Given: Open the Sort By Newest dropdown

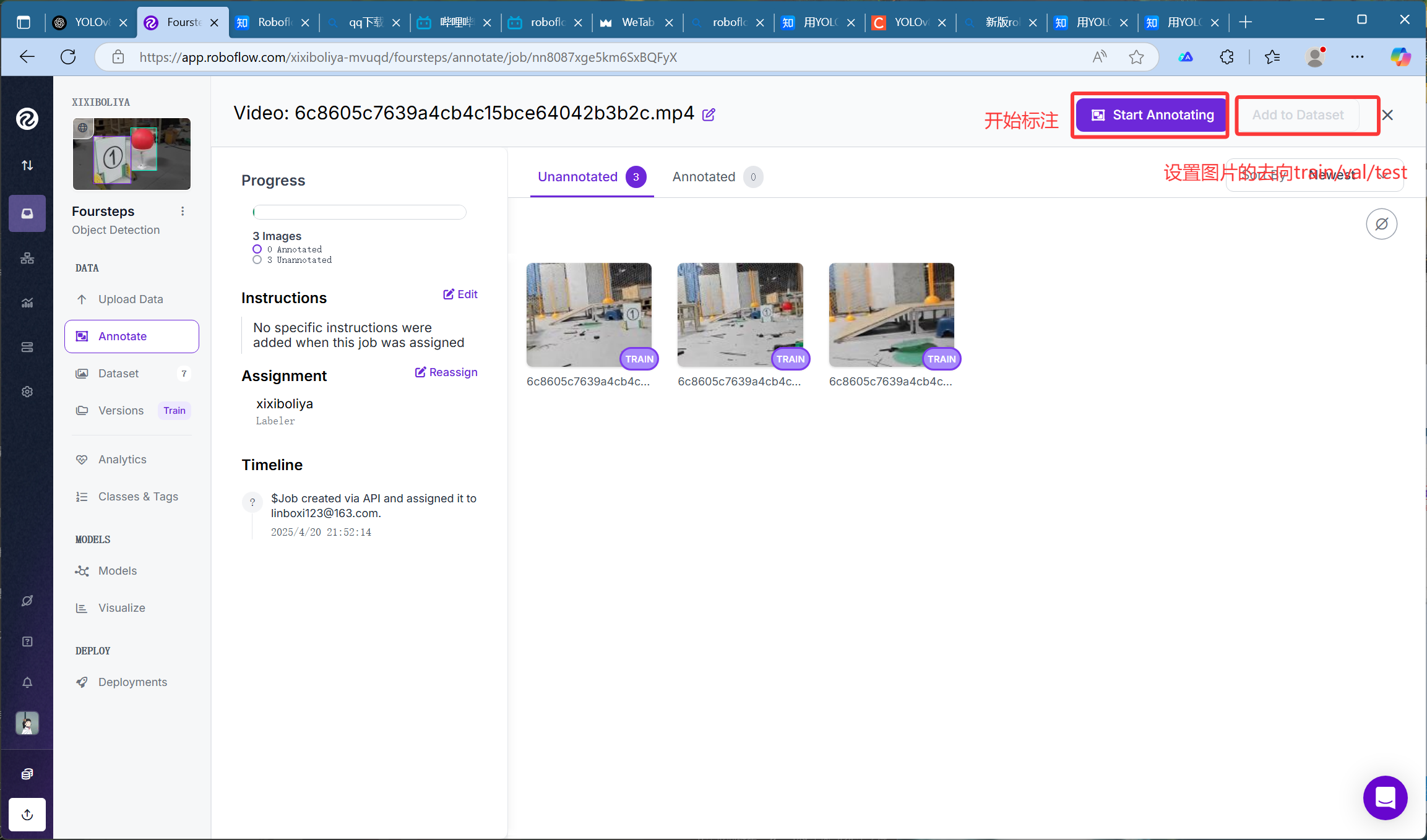Looking at the screenshot, I should click(1314, 176).
